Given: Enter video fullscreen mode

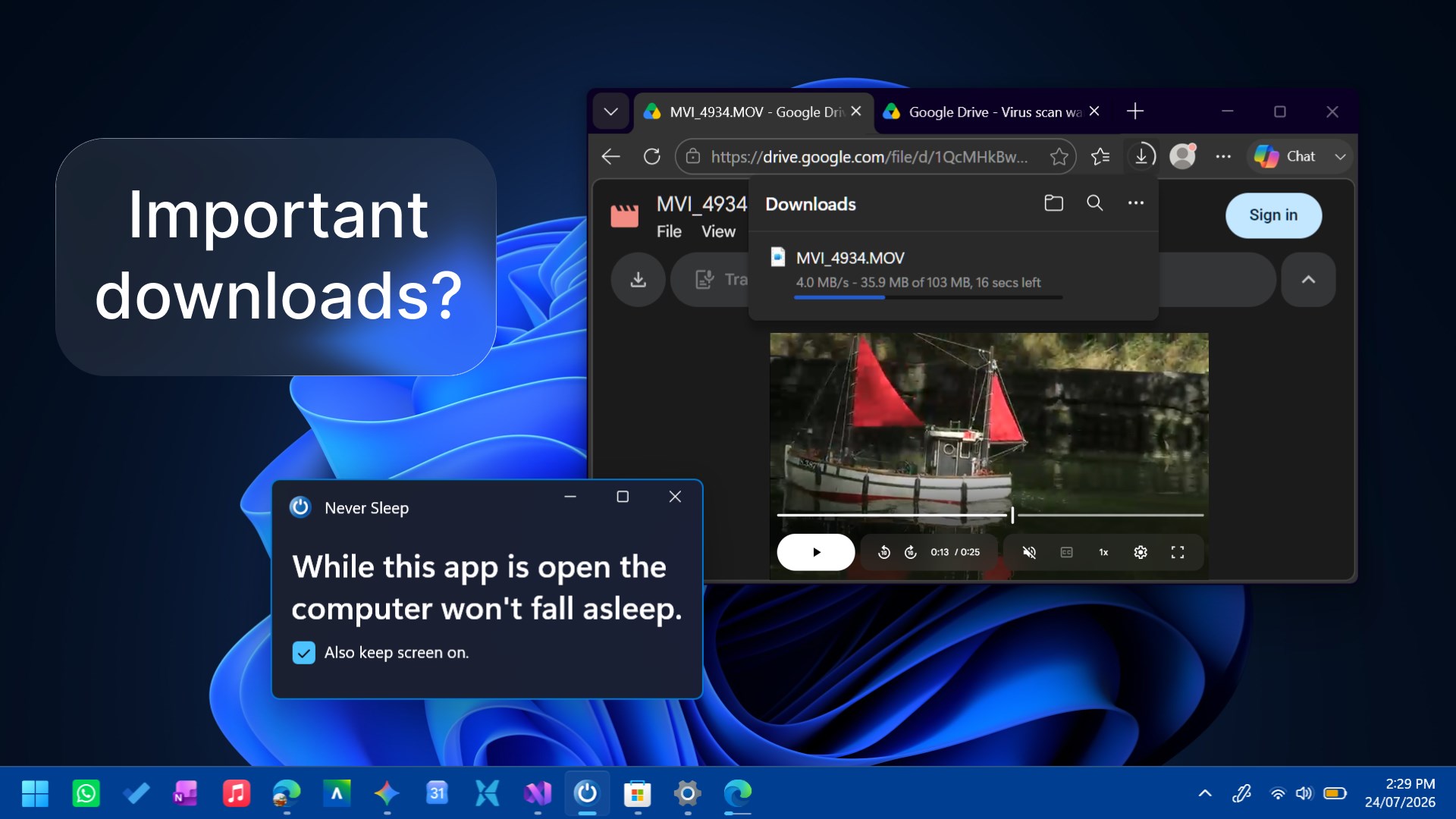Looking at the screenshot, I should [x=1178, y=552].
